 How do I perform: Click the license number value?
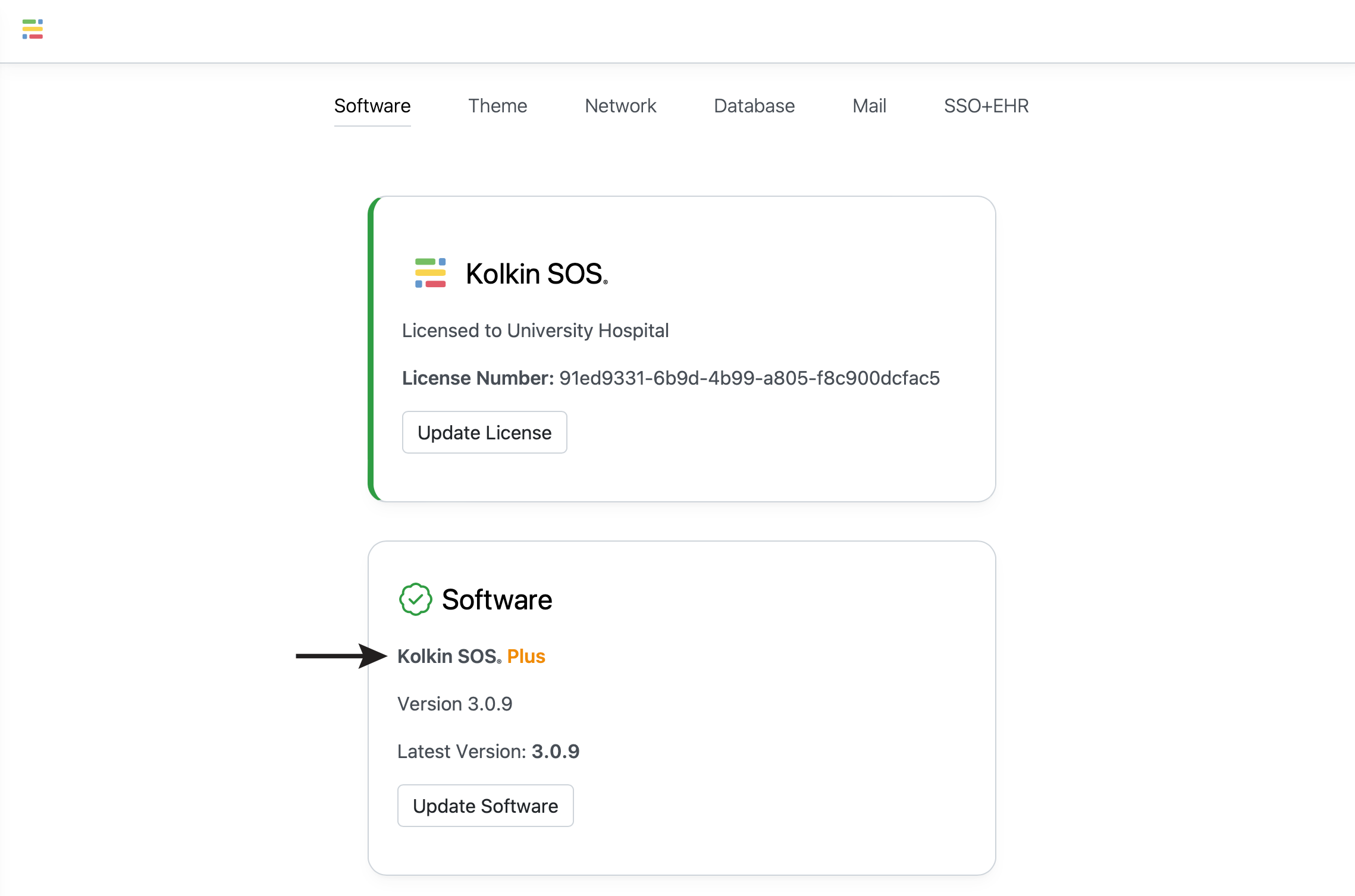749,378
